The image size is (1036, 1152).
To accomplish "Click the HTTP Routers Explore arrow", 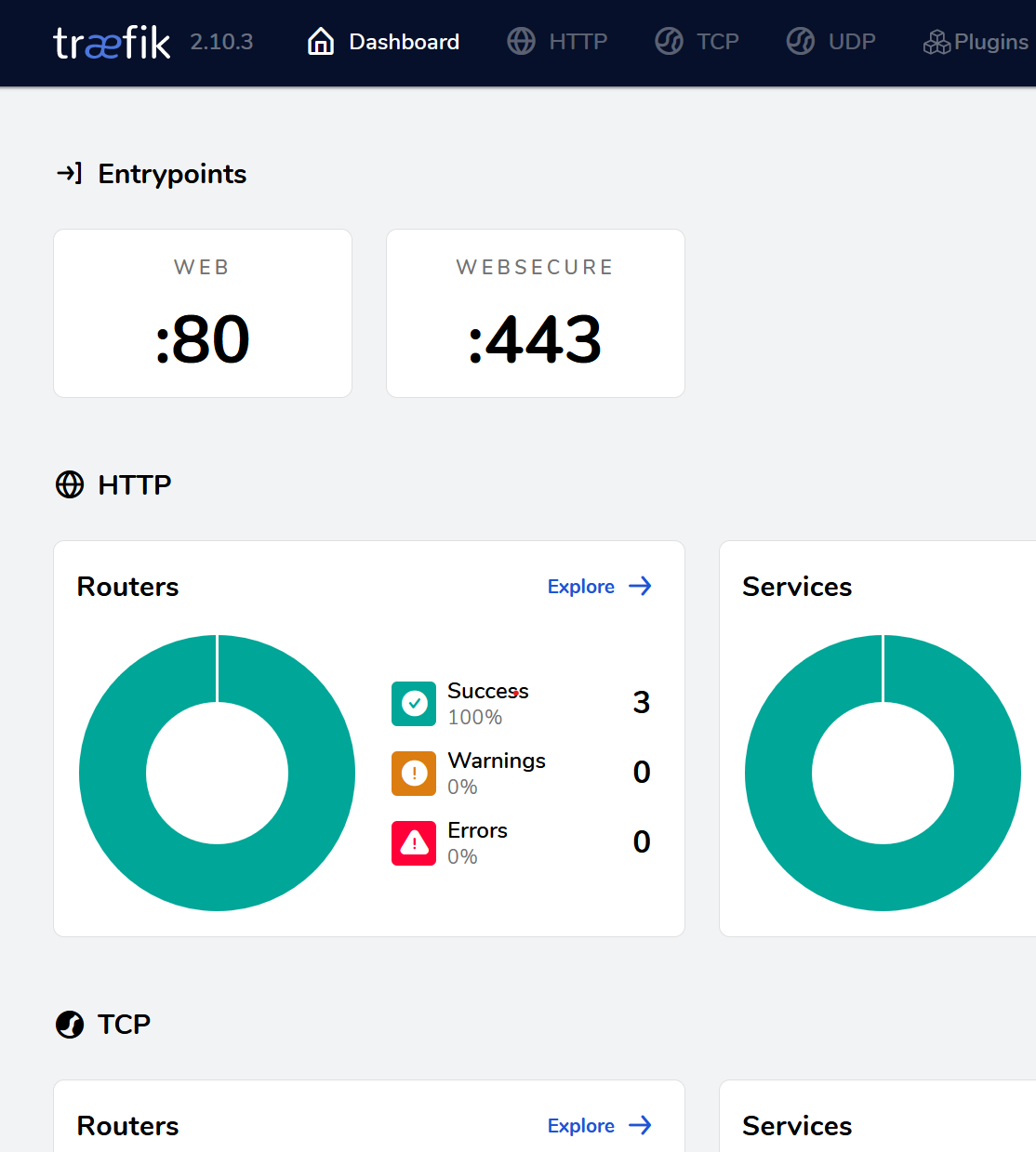I will 640,586.
